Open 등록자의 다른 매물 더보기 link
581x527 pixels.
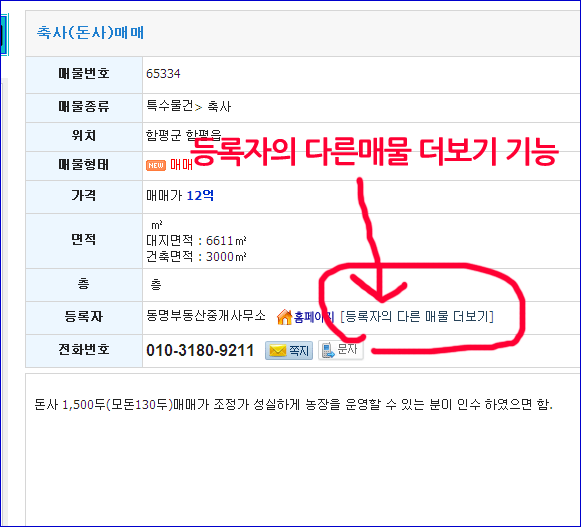[x=417, y=316]
